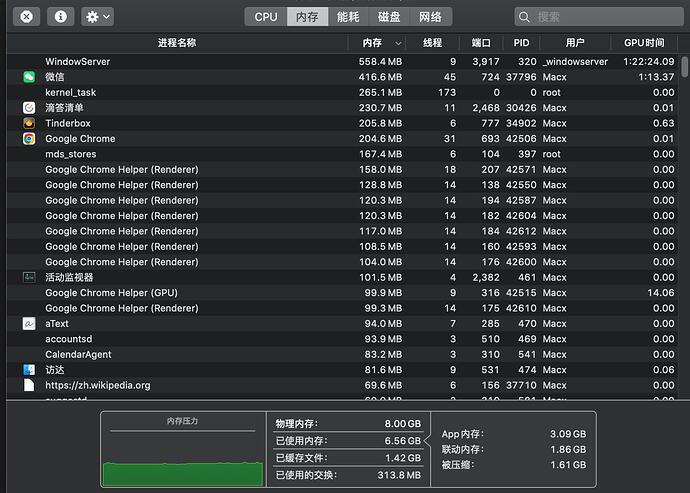Click the process name 访达
Screen dimensions: 690x493
pos(55,370)
